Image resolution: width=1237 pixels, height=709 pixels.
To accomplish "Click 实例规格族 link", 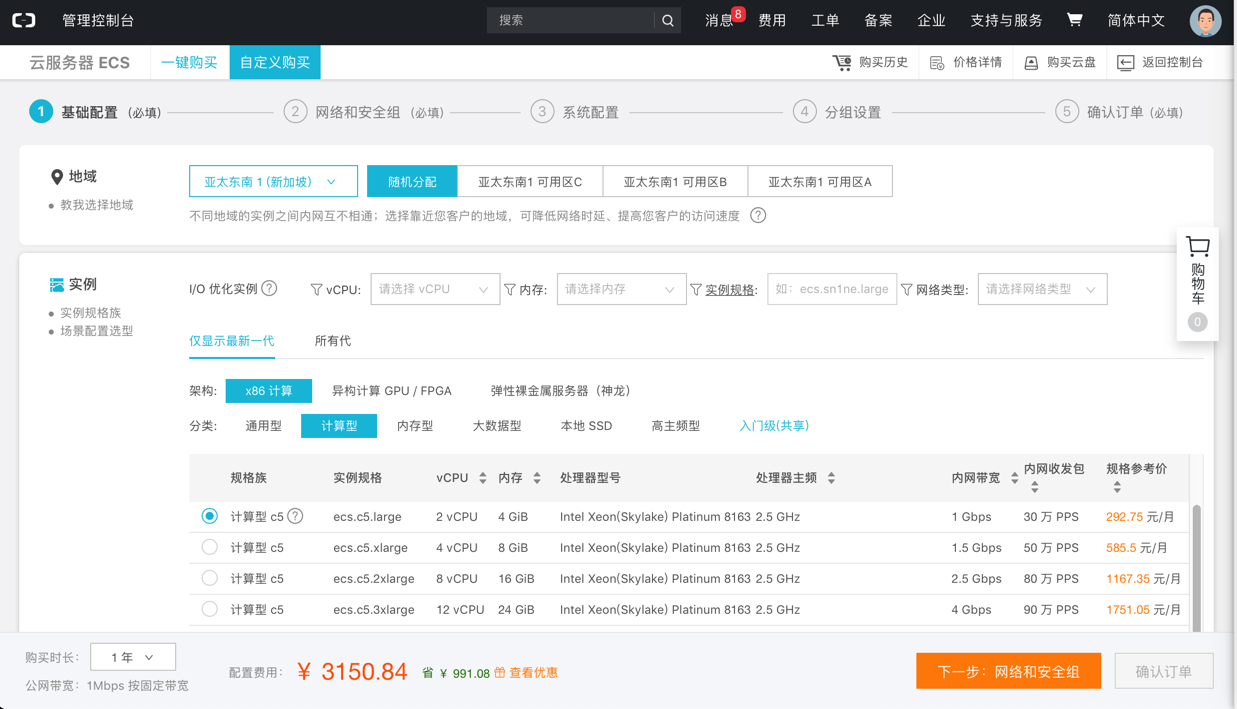I will tap(91, 313).
